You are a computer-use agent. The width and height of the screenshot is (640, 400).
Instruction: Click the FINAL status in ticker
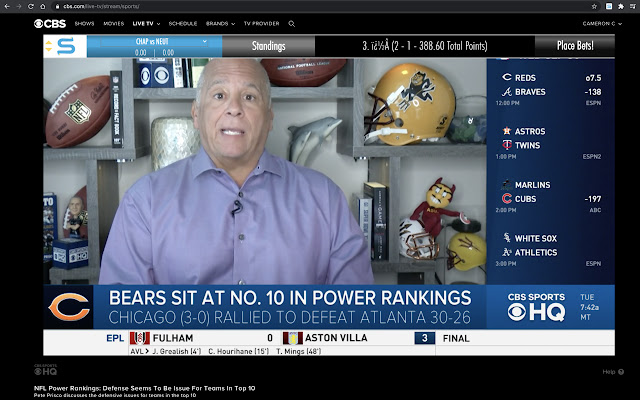click(456, 338)
